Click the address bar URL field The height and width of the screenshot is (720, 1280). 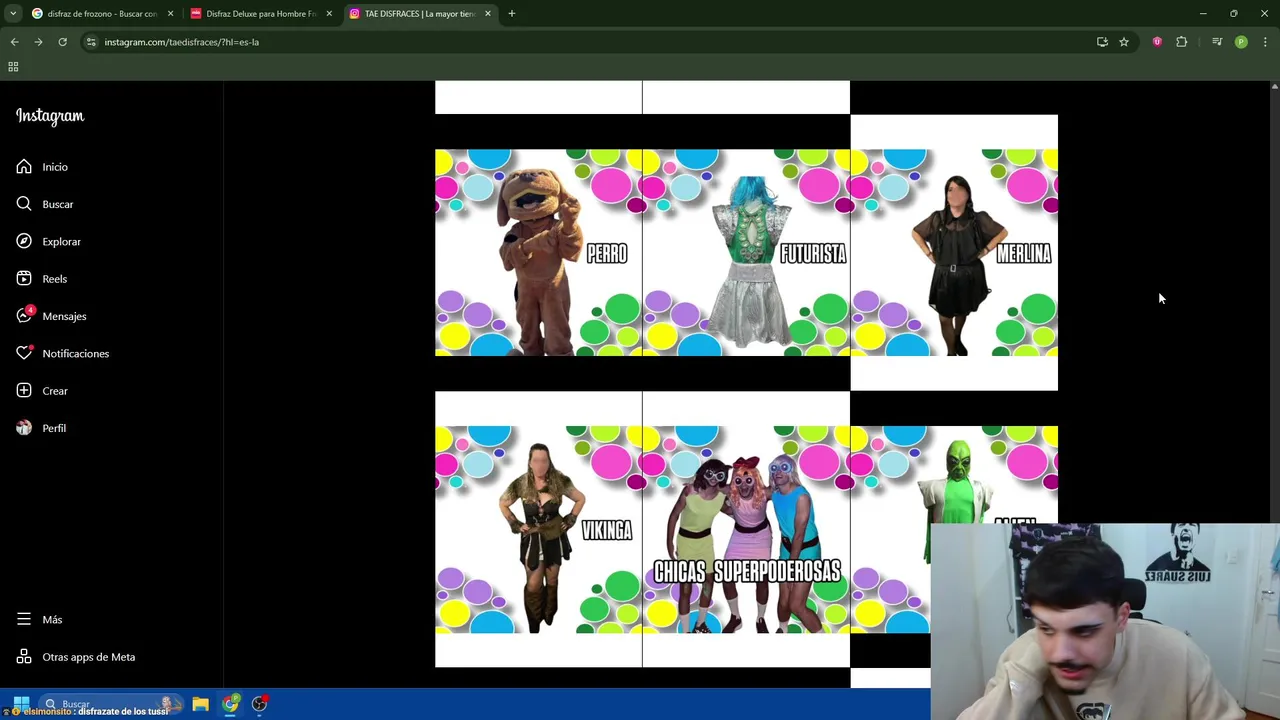click(x=590, y=42)
